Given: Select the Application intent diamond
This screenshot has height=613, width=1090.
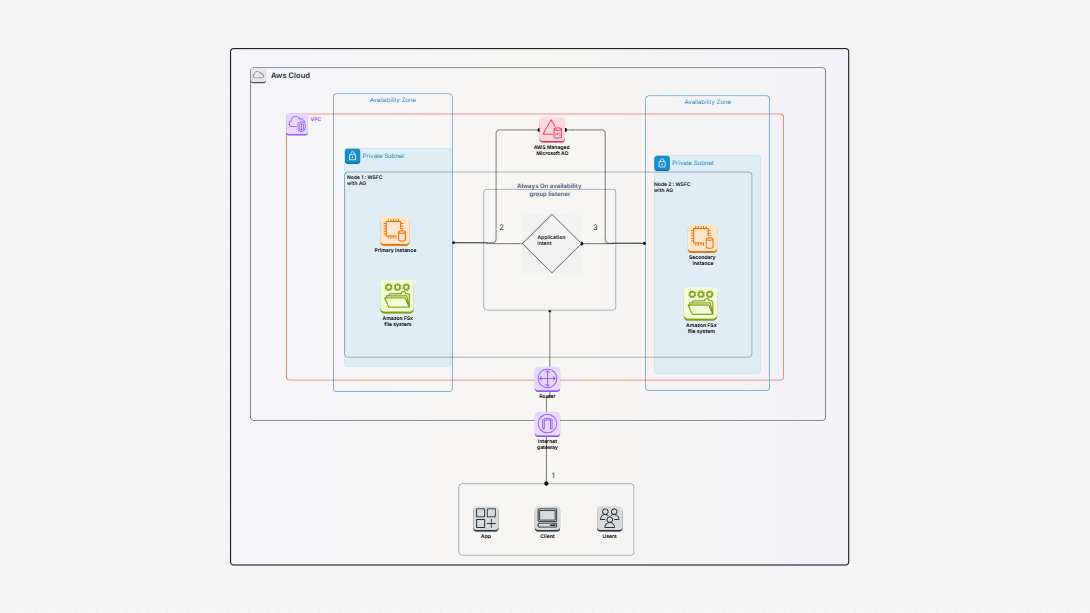Looking at the screenshot, I should pyautogui.click(x=551, y=243).
